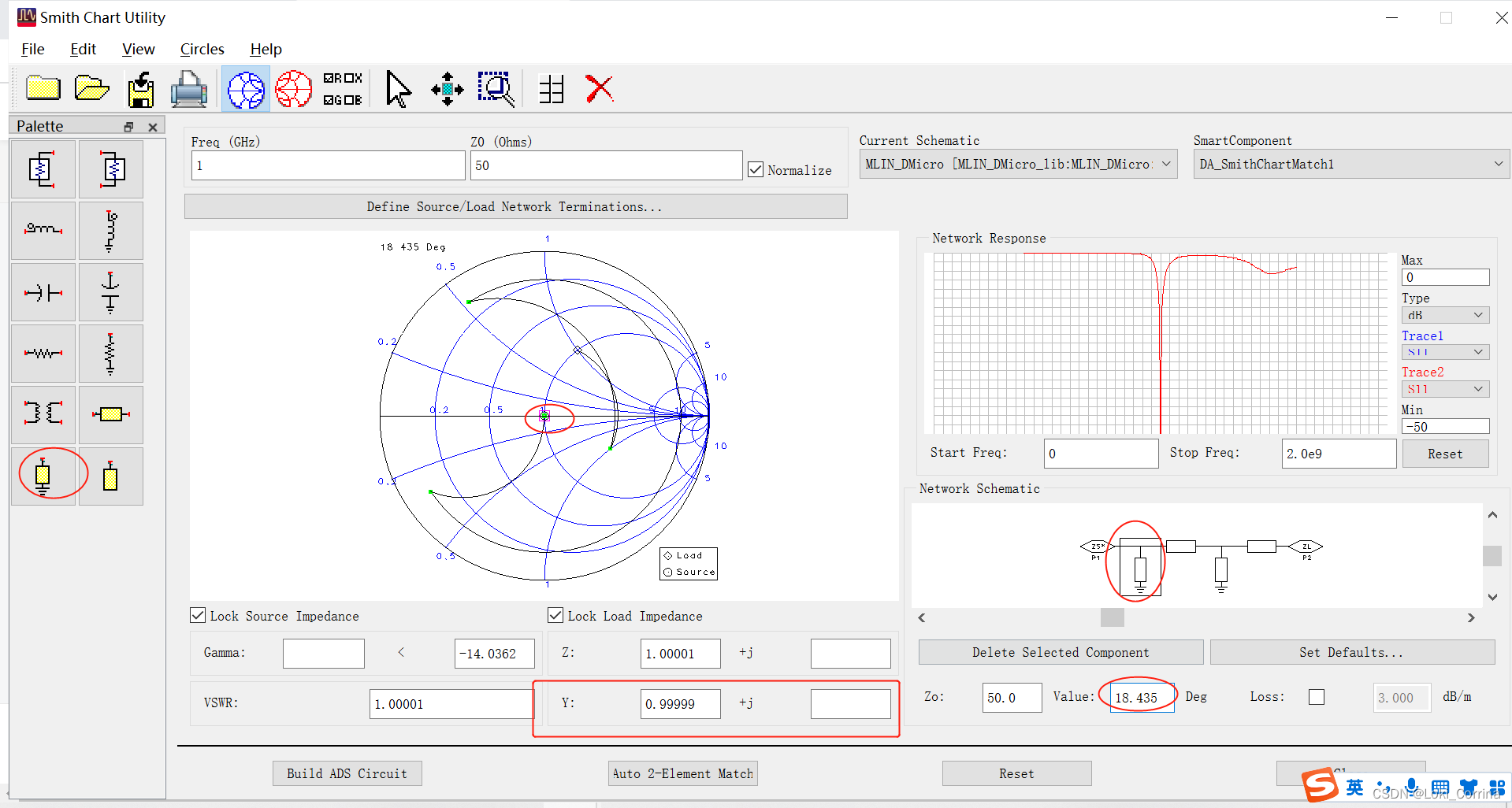The image size is (1512, 808).
Task: Close the Palette panel
Action: (x=153, y=127)
